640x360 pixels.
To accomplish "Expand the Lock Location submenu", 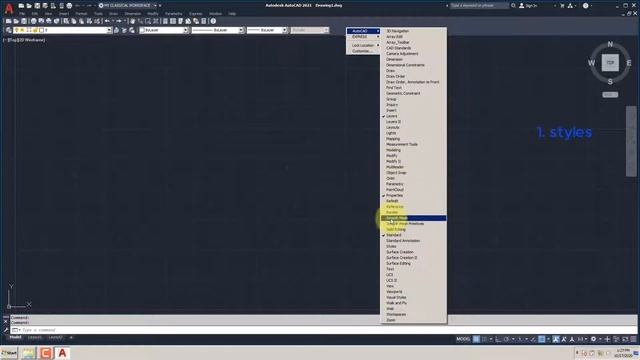I will point(363,45).
